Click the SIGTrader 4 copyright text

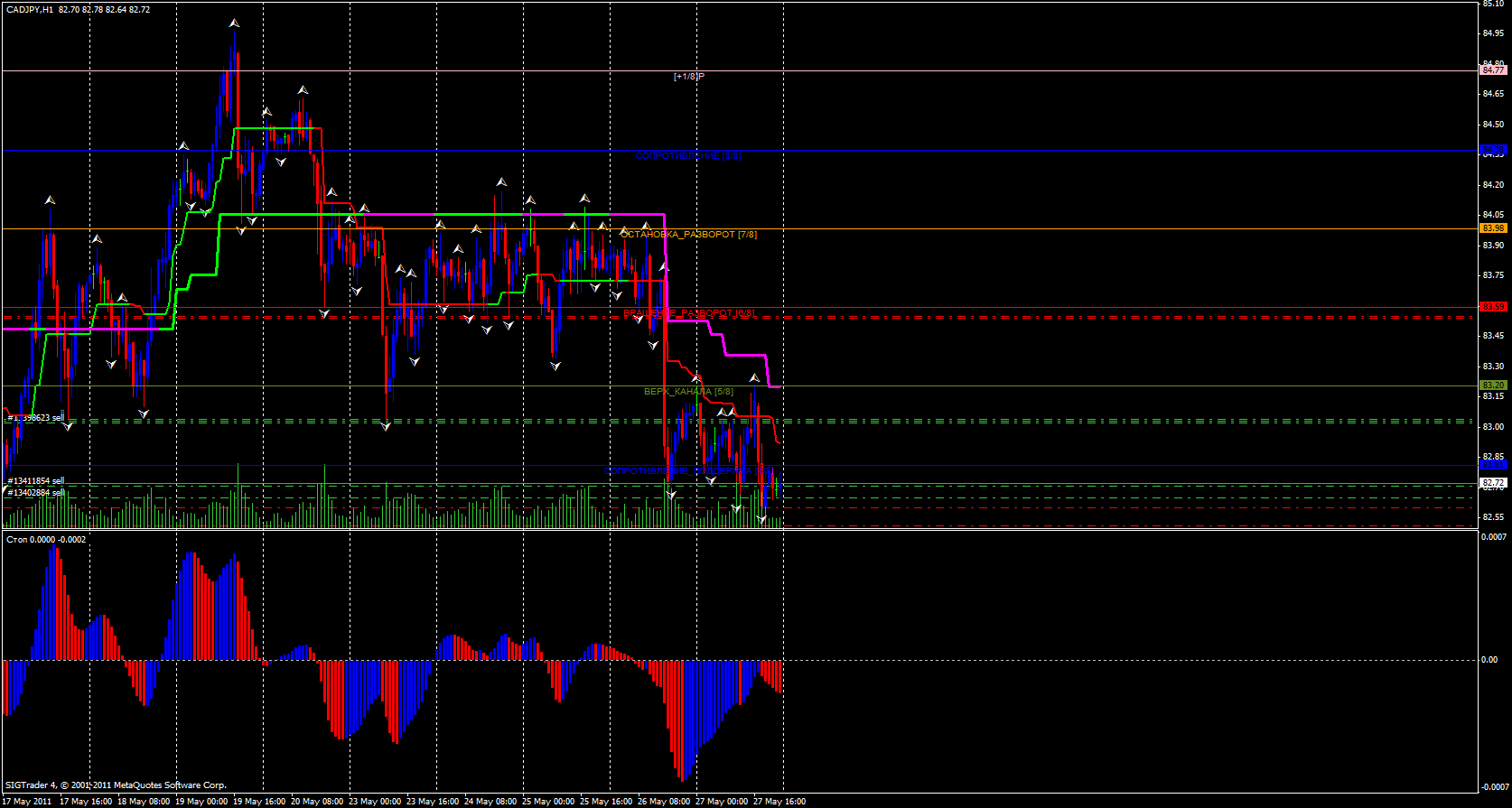coord(116,785)
